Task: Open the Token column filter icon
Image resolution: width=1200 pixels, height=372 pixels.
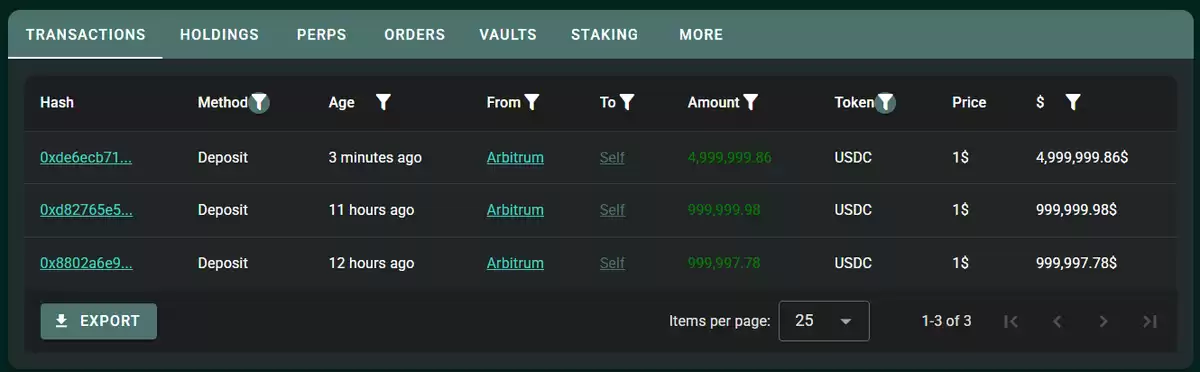Action: [x=885, y=102]
